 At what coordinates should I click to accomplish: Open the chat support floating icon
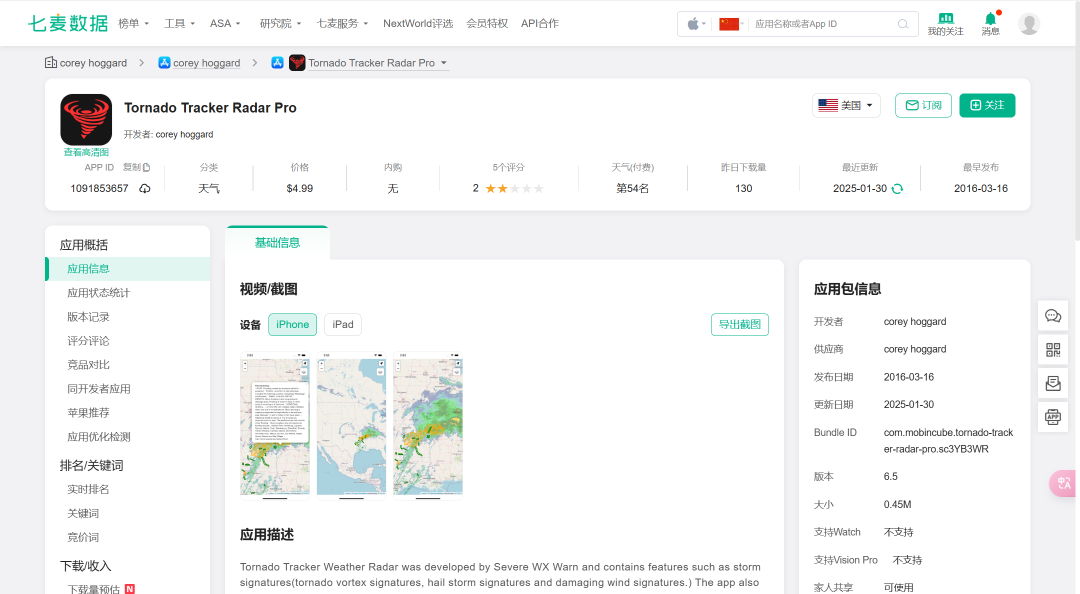(x=1053, y=316)
